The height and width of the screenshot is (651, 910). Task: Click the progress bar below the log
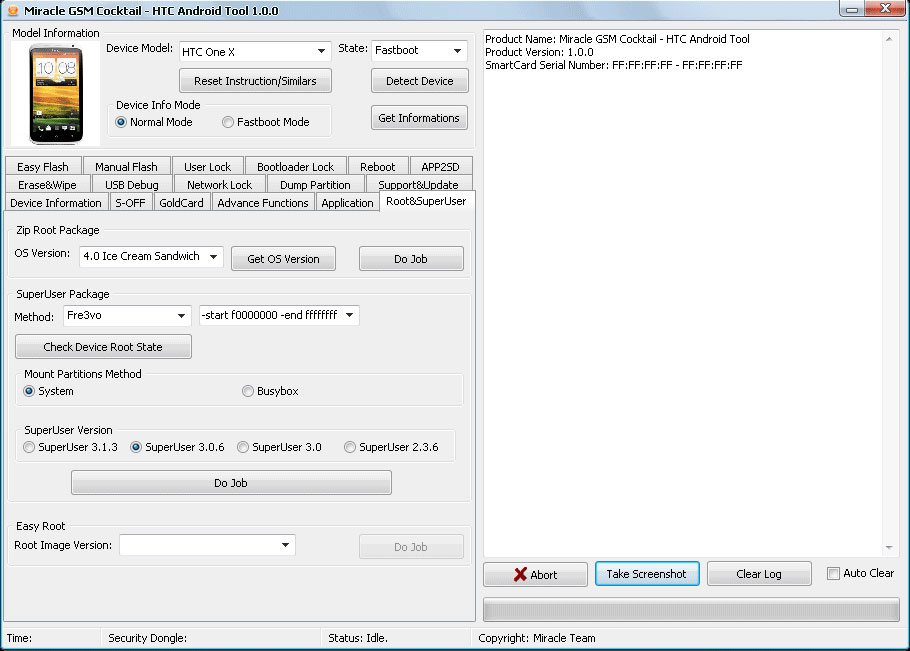(691, 610)
